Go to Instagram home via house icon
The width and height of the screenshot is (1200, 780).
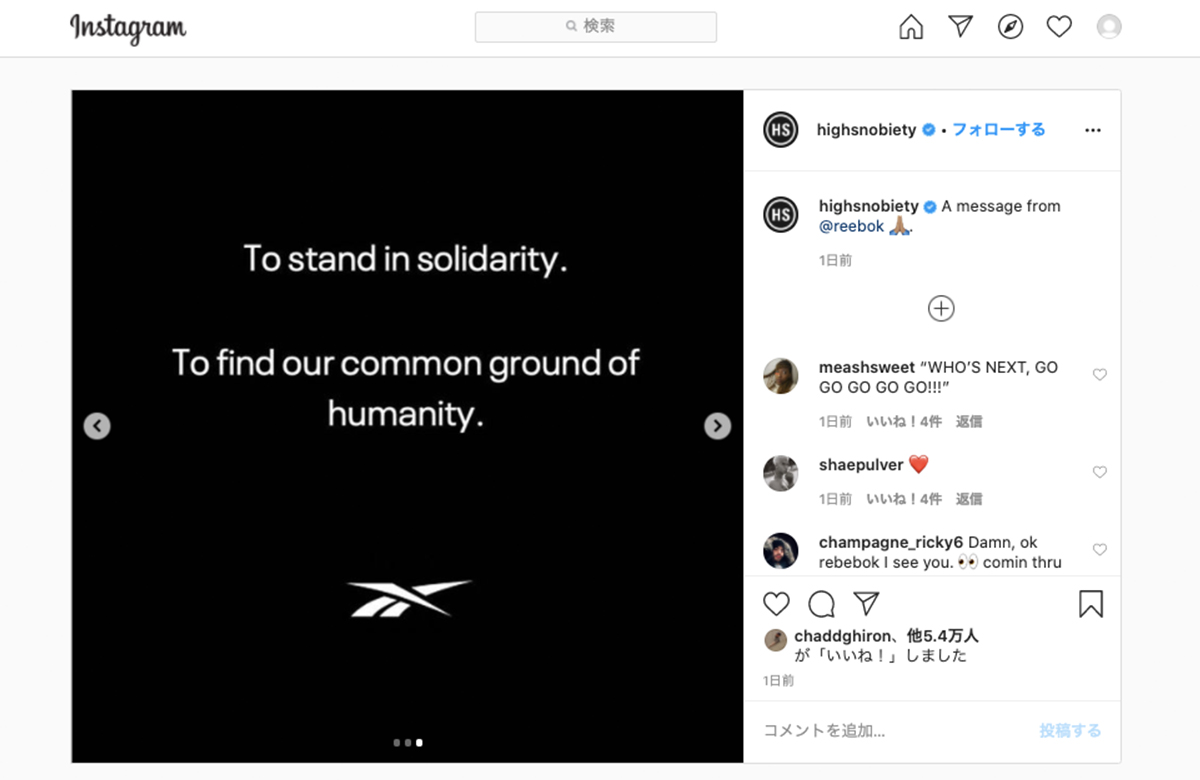tap(911, 27)
